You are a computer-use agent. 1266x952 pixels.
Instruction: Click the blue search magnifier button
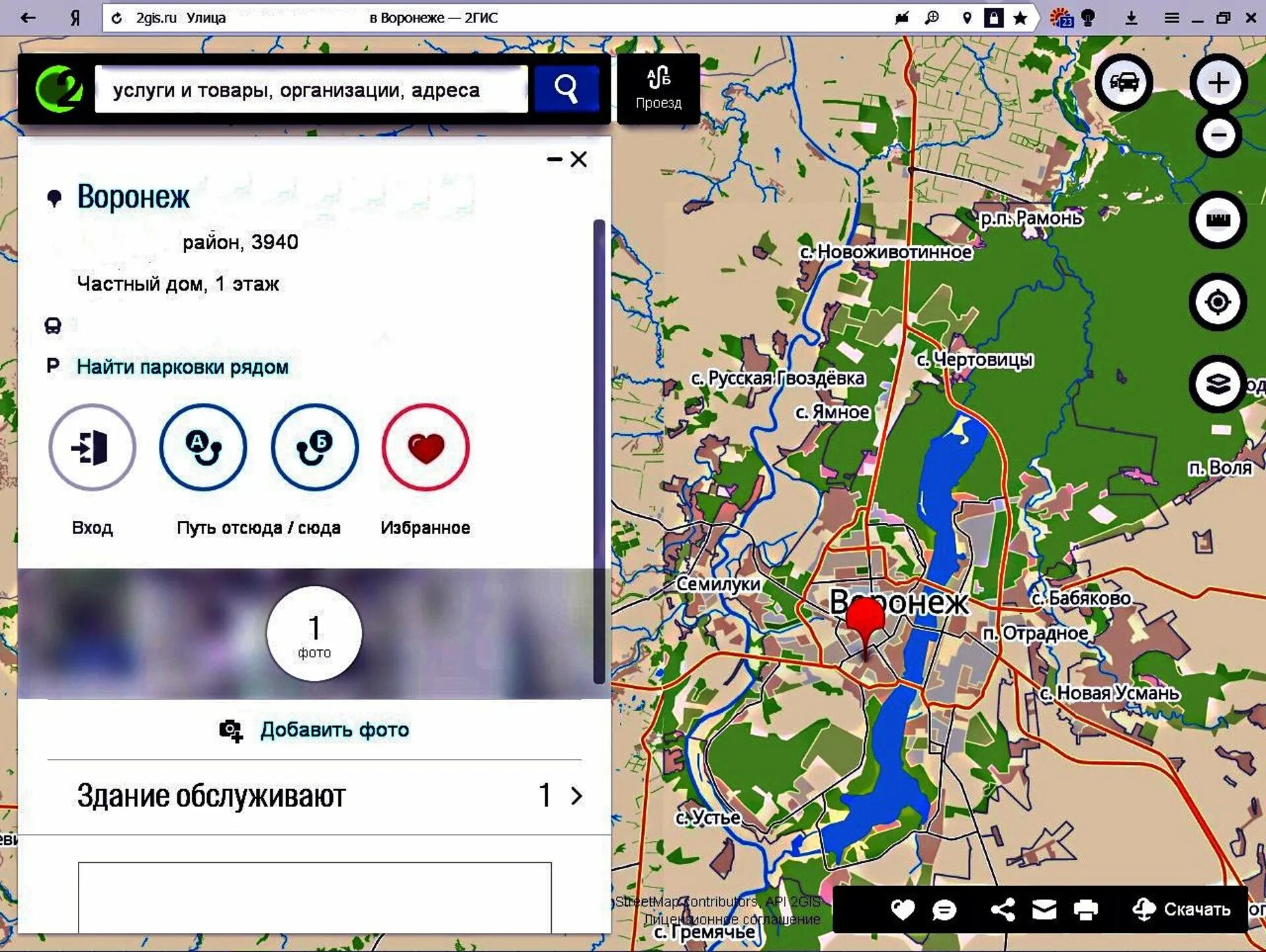(566, 89)
